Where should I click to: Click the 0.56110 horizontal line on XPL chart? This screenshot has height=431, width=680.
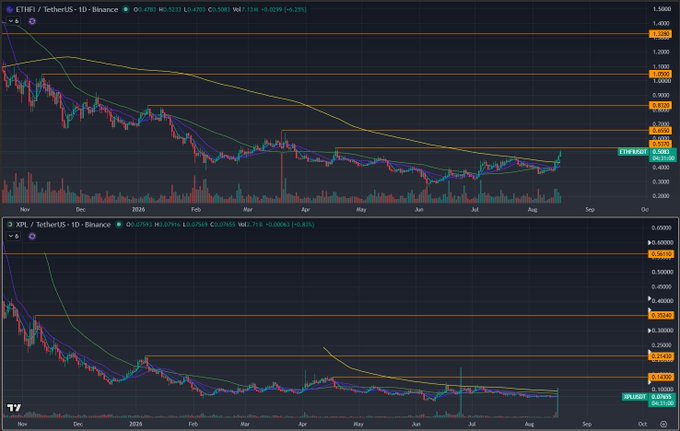pos(325,254)
